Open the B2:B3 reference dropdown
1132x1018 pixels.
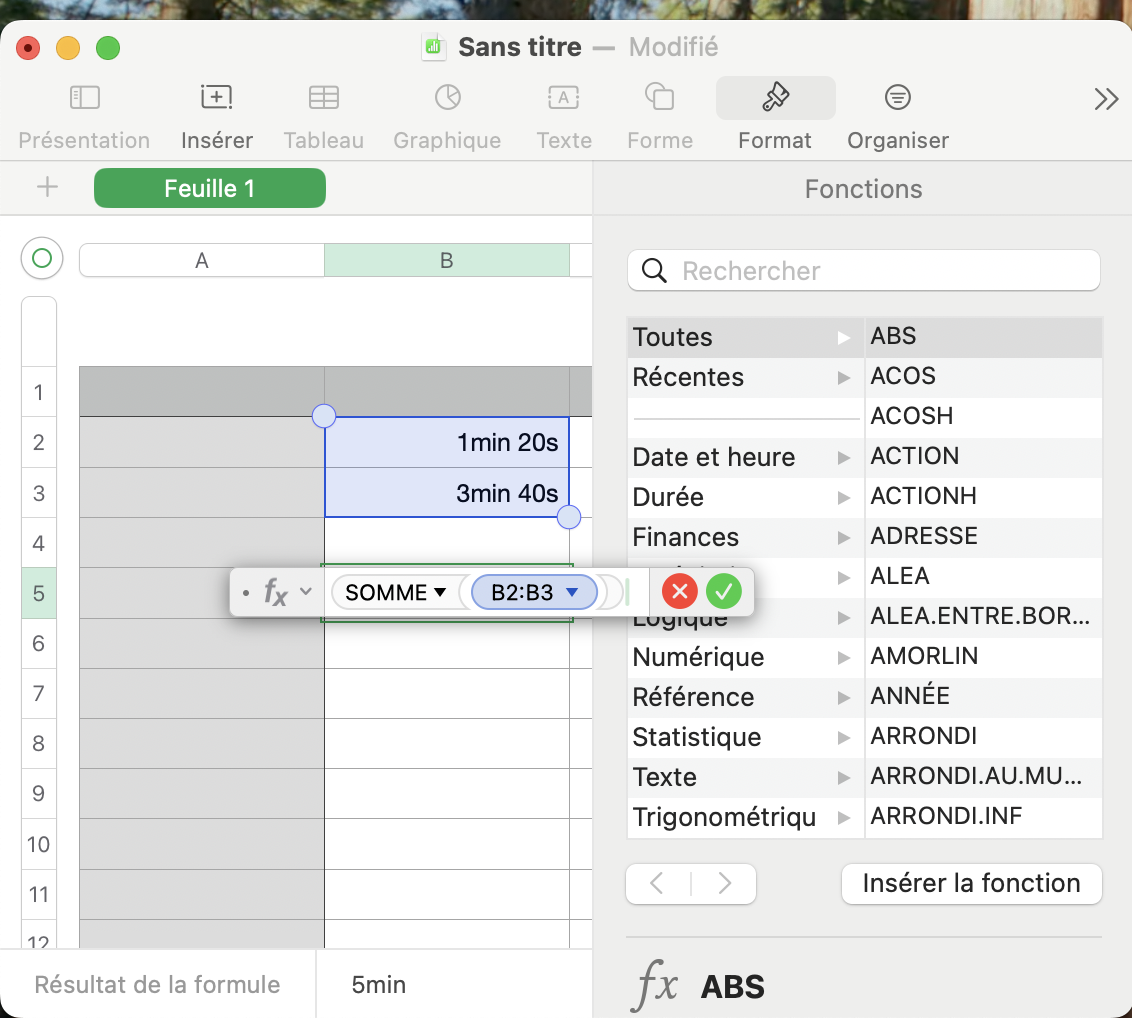coord(572,593)
